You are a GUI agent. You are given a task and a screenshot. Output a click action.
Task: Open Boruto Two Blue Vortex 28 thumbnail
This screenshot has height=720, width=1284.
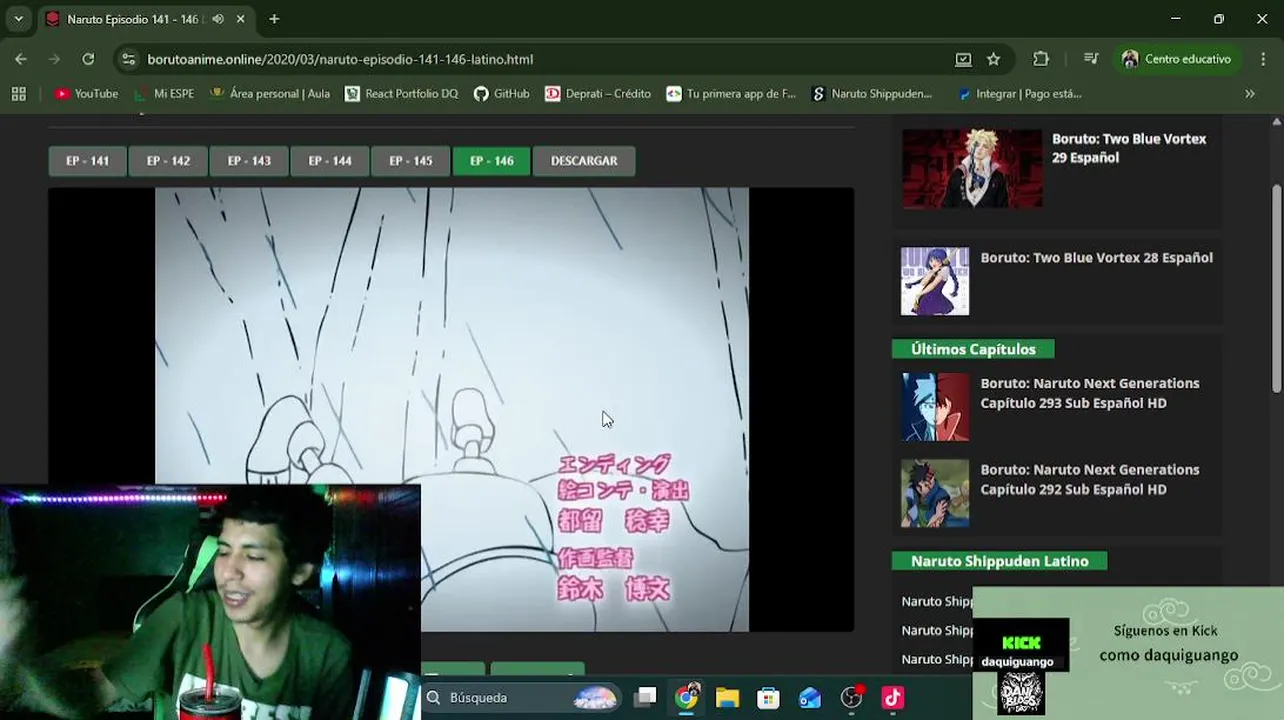[935, 281]
